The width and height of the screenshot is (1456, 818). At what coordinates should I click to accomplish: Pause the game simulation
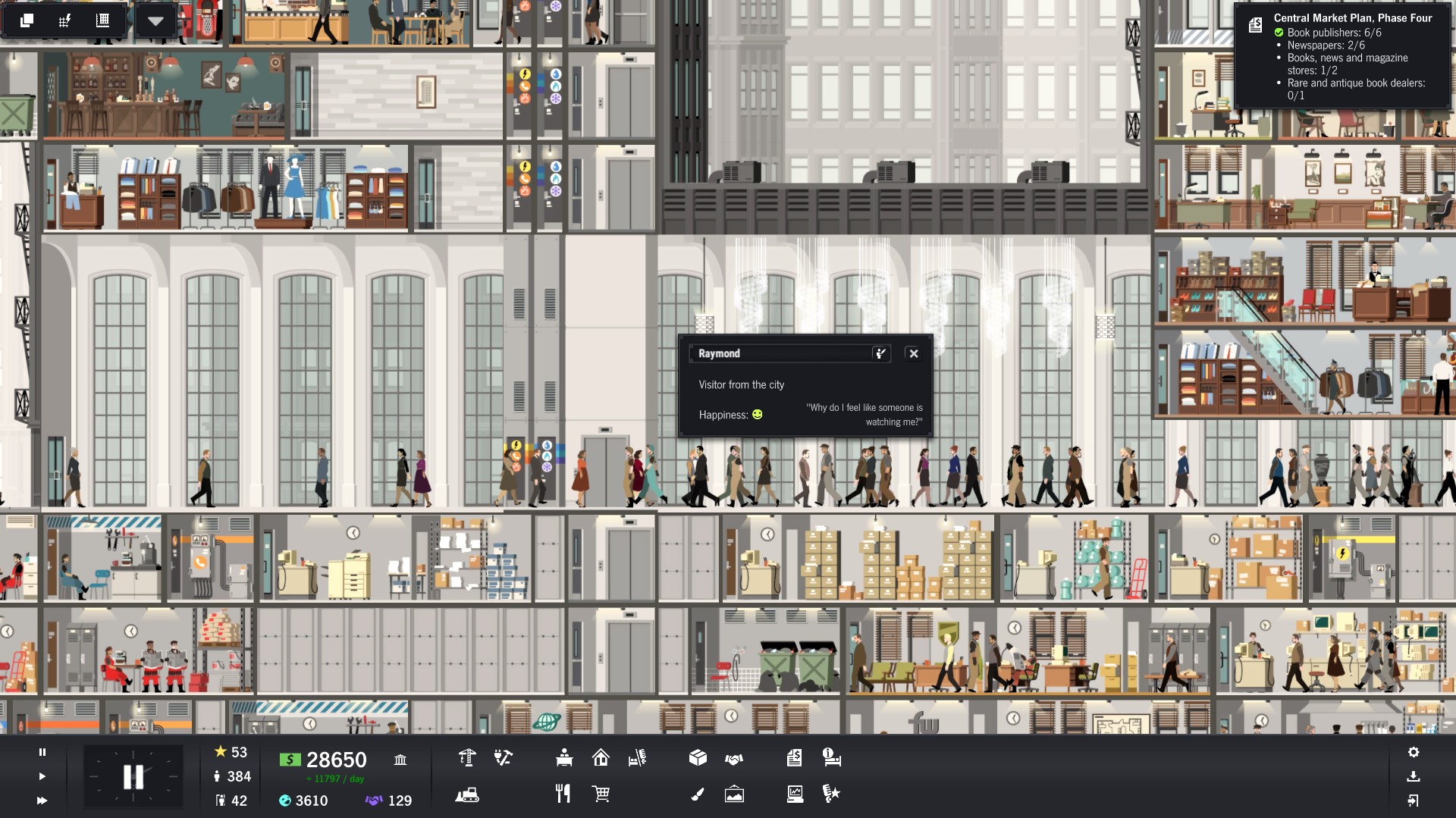click(x=42, y=754)
